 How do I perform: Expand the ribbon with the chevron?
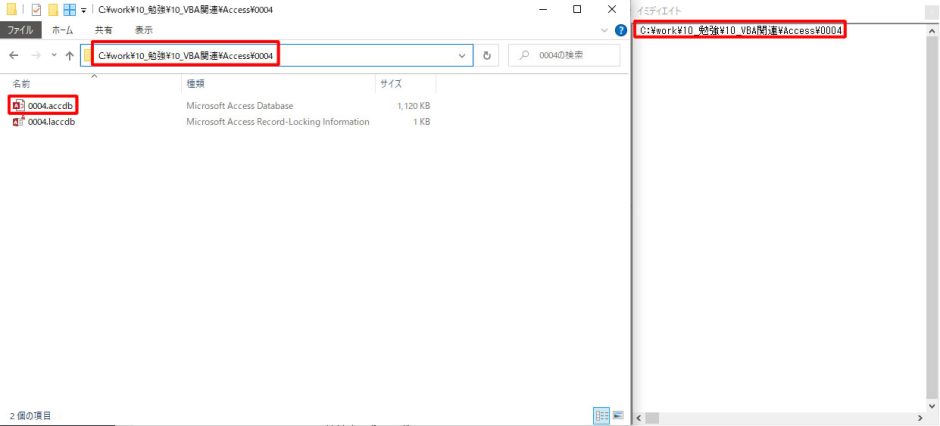[605, 30]
